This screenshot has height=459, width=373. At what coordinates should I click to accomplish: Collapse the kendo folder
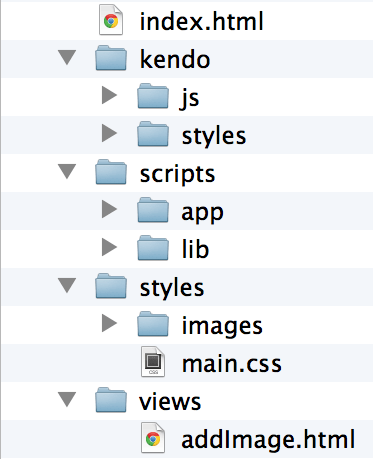pyautogui.click(x=67, y=57)
